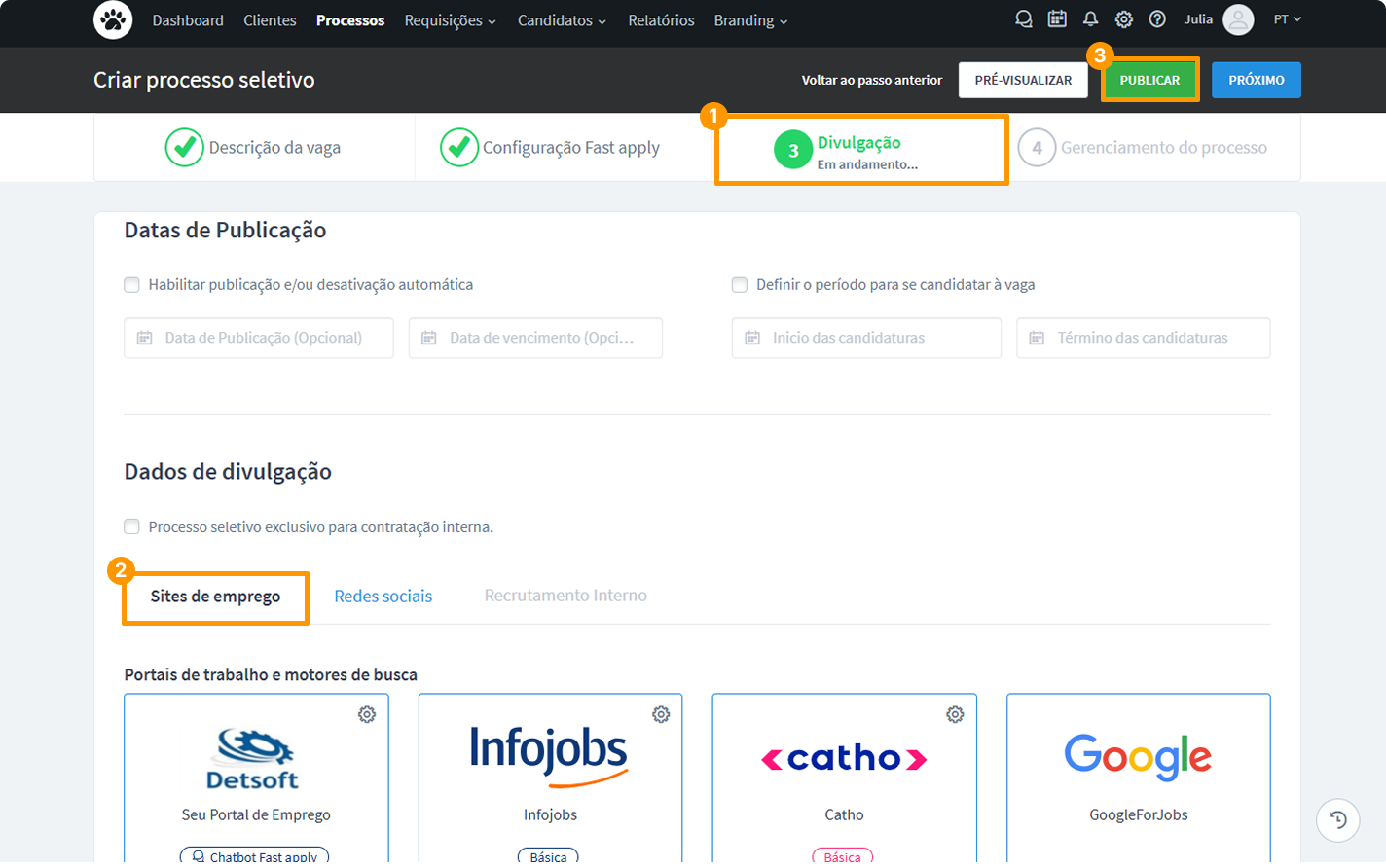Screen dimensions: 1386x868
Task: Mark process as exclusive for internal hiring
Action: coord(131,526)
